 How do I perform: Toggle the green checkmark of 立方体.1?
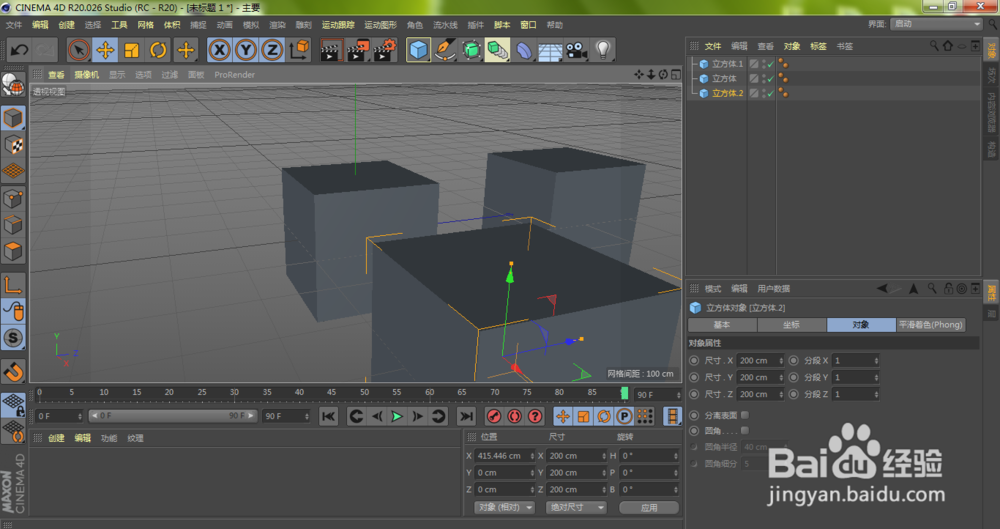click(770, 64)
